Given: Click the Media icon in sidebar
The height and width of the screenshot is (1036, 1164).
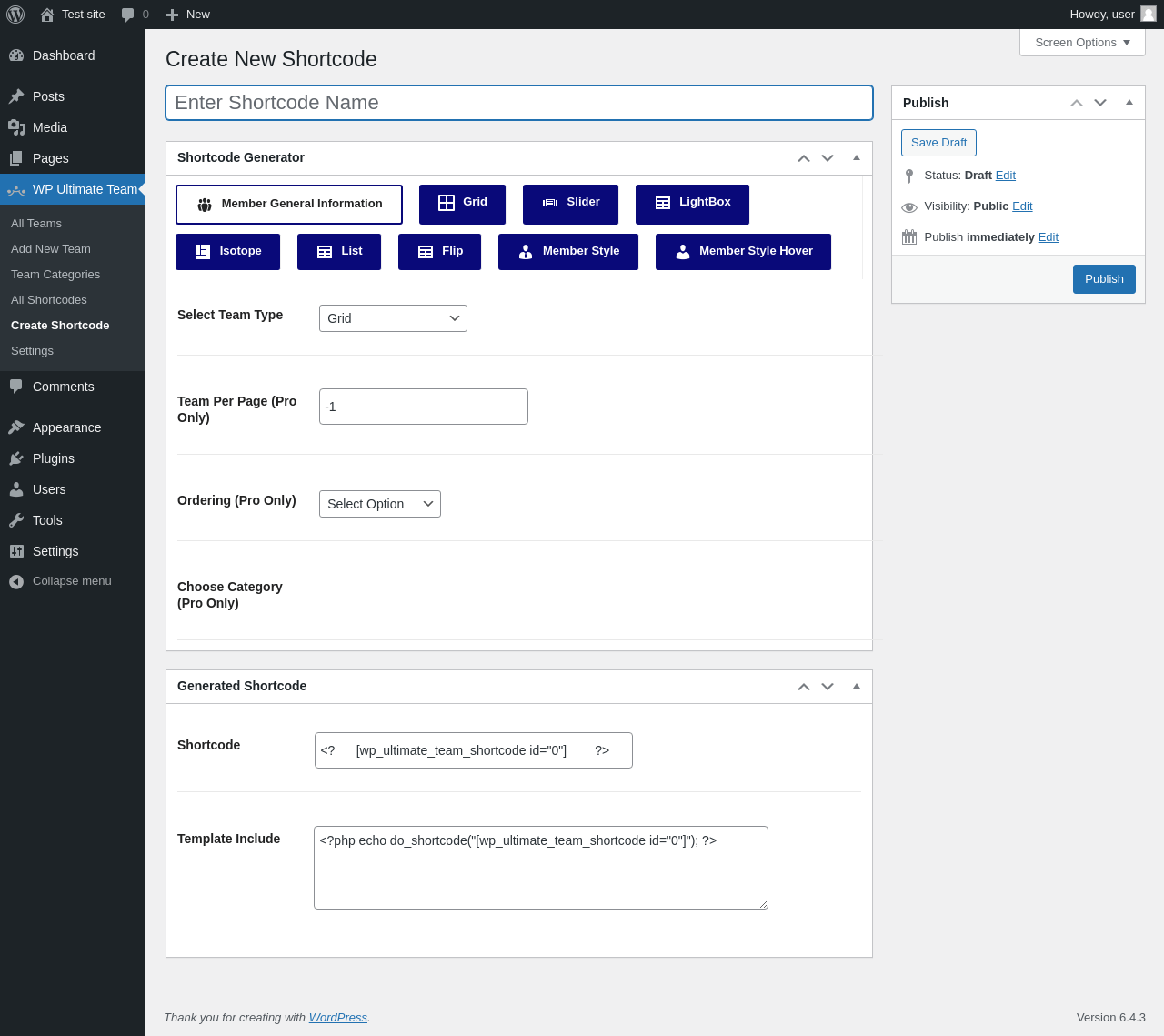Looking at the screenshot, I should [16, 127].
